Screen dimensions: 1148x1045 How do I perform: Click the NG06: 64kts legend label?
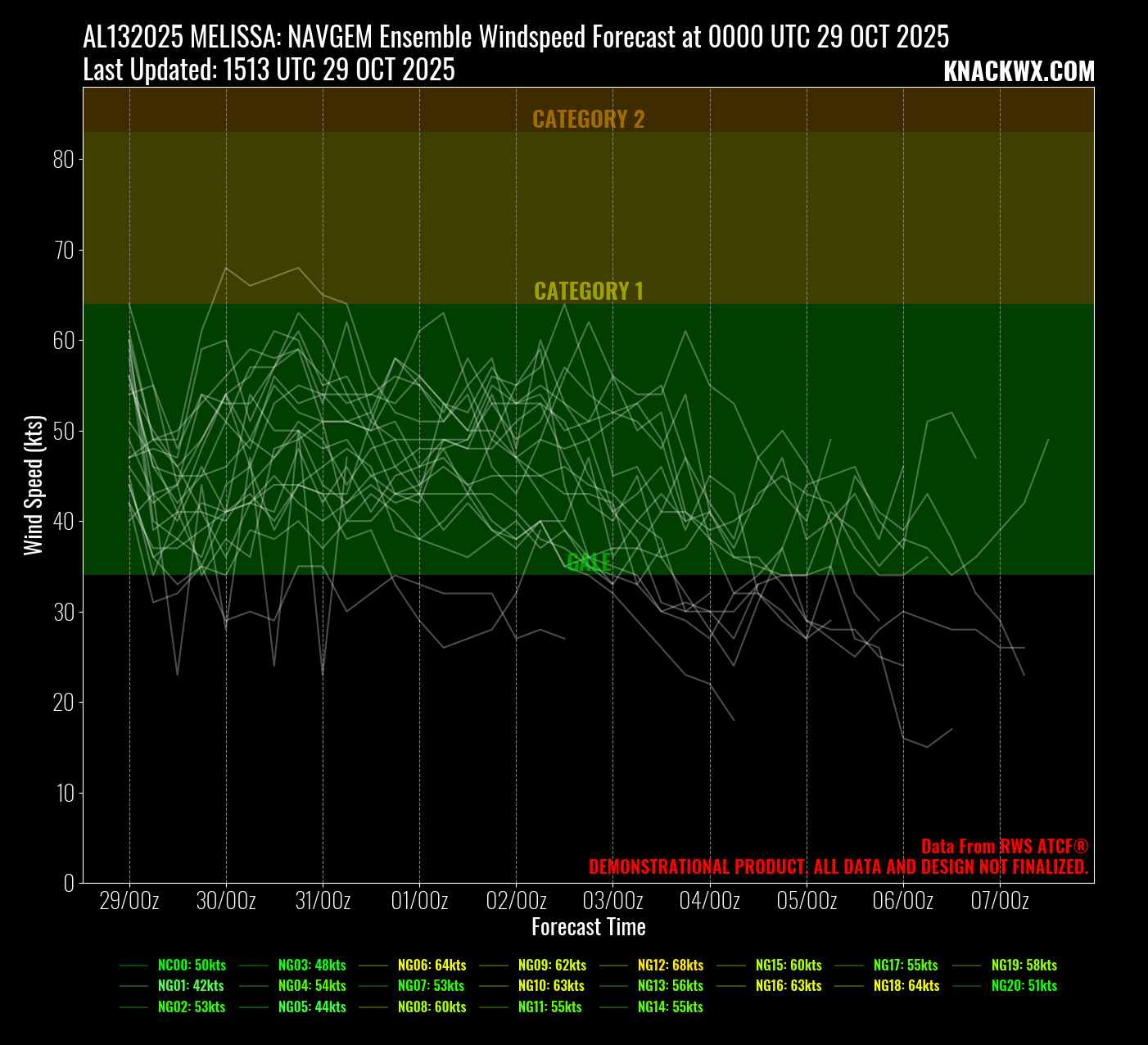pos(432,966)
